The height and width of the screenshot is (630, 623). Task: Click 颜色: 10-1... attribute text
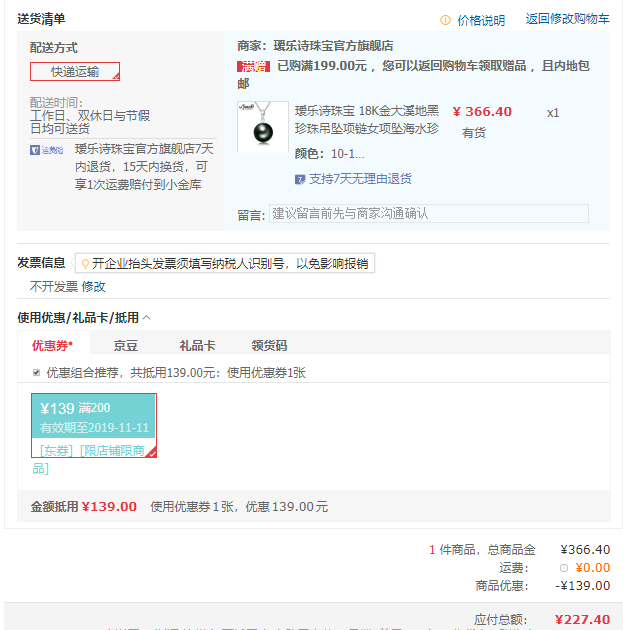329,153
